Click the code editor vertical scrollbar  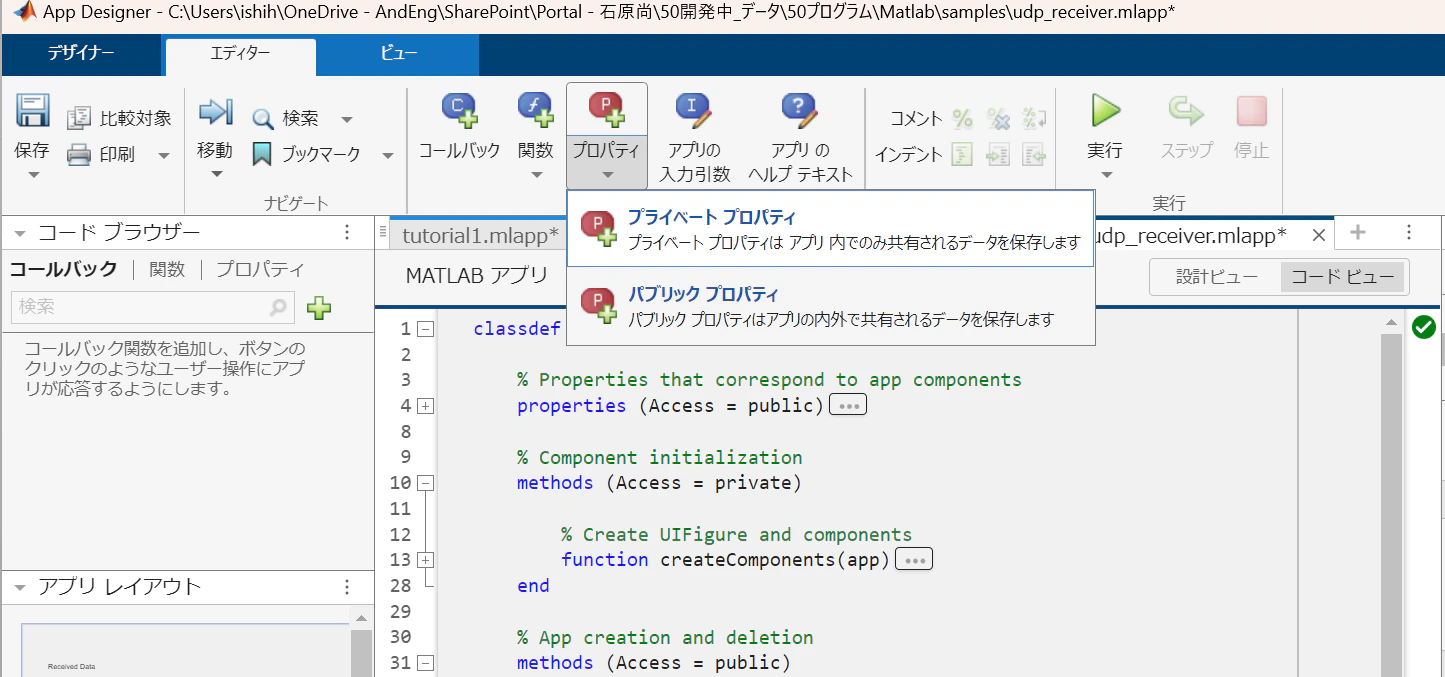point(1391,505)
